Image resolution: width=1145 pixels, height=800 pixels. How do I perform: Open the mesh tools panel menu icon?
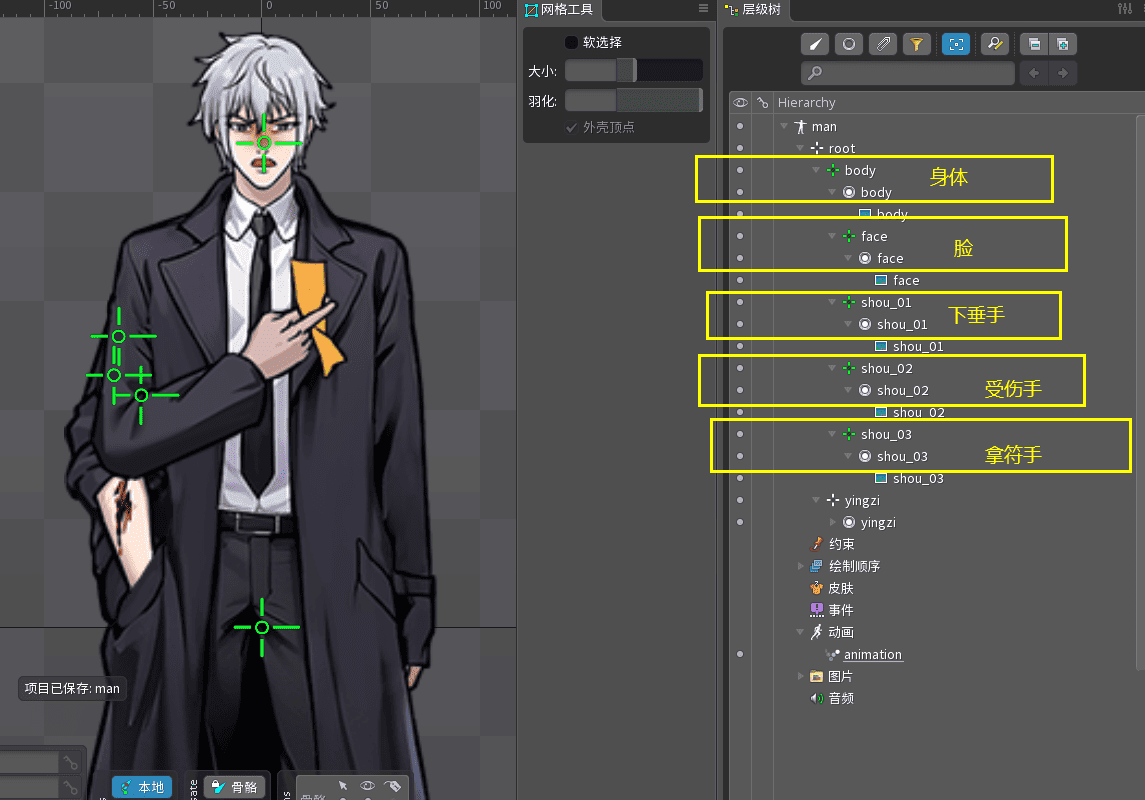coord(703,9)
